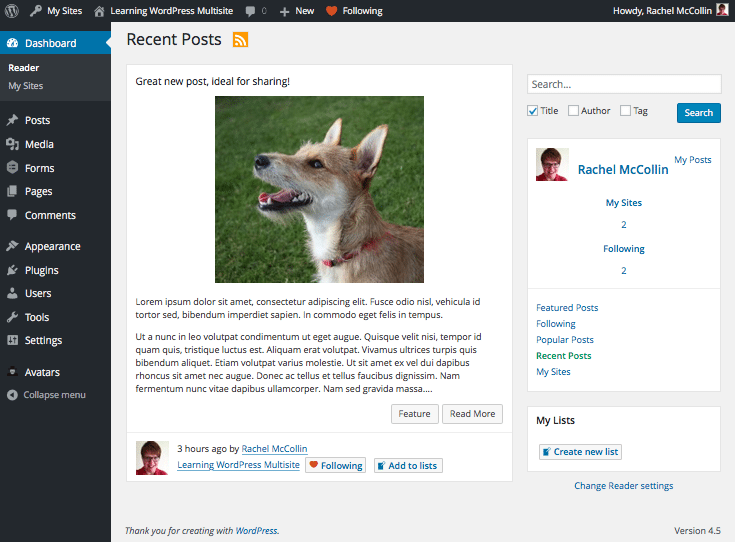Click the orange heart Following icon in admin bar
The height and width of the screenshot is (542, 735).
click(331, 11)
